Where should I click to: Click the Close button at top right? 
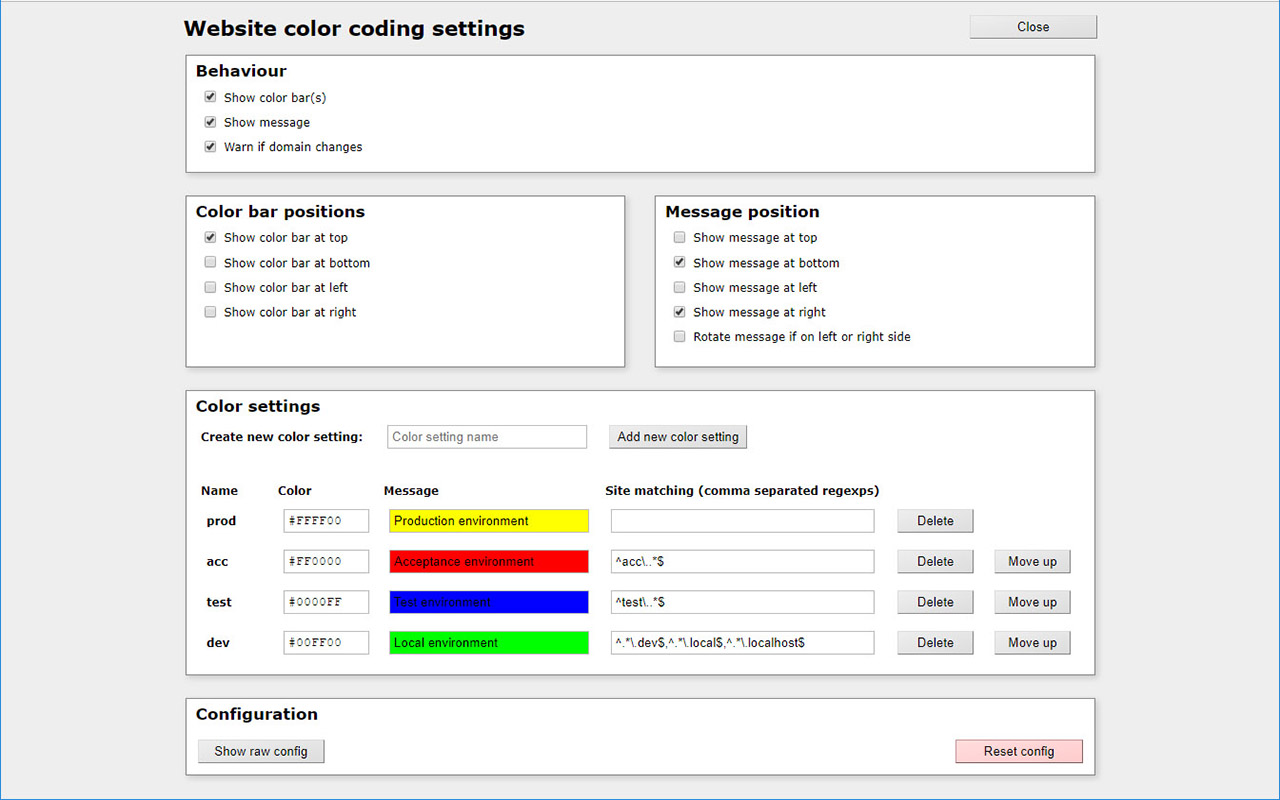coord(1032,26)
